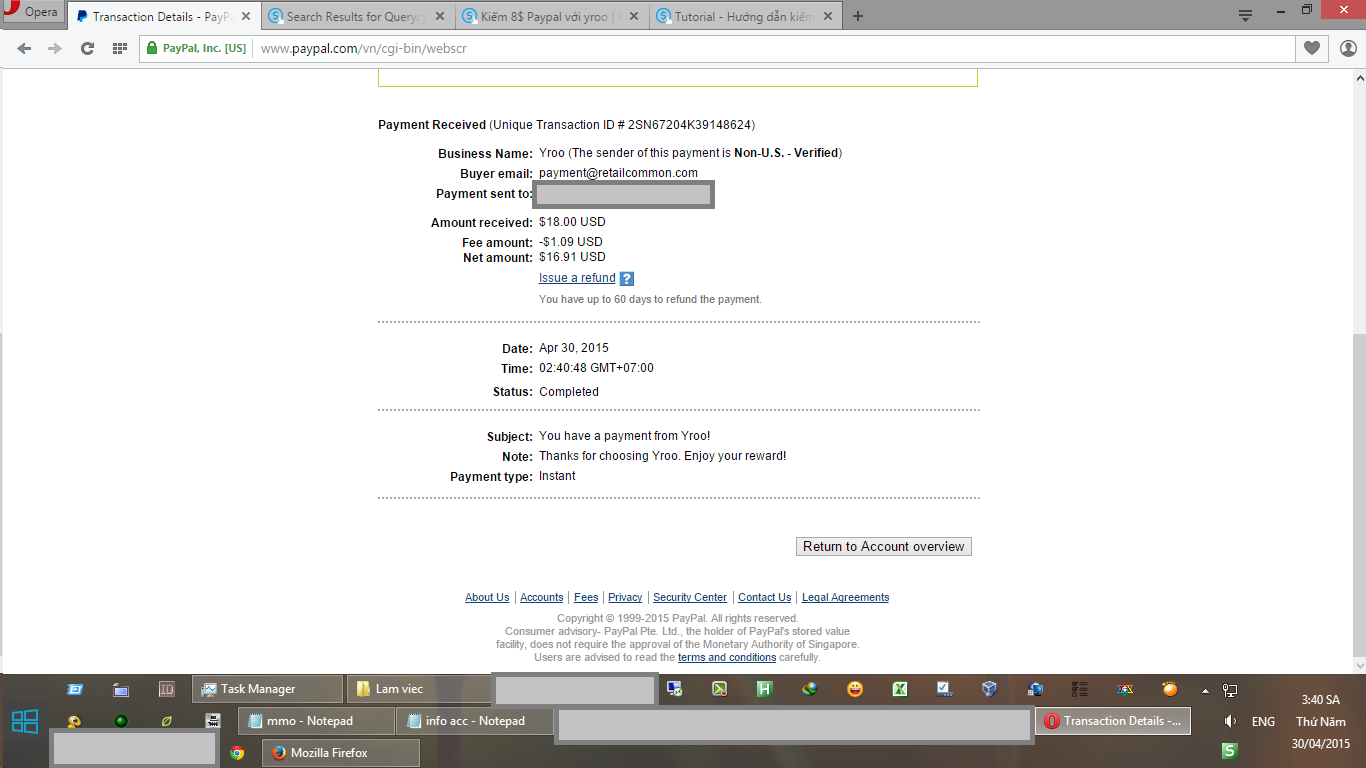1366x768 pixels.
Task: Close the Transaction Details tab
Action: 246,17
